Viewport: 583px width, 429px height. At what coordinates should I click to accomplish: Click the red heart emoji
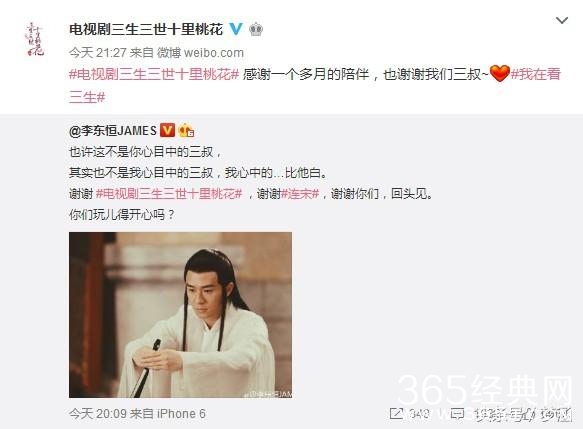click(x=499, y=73)
